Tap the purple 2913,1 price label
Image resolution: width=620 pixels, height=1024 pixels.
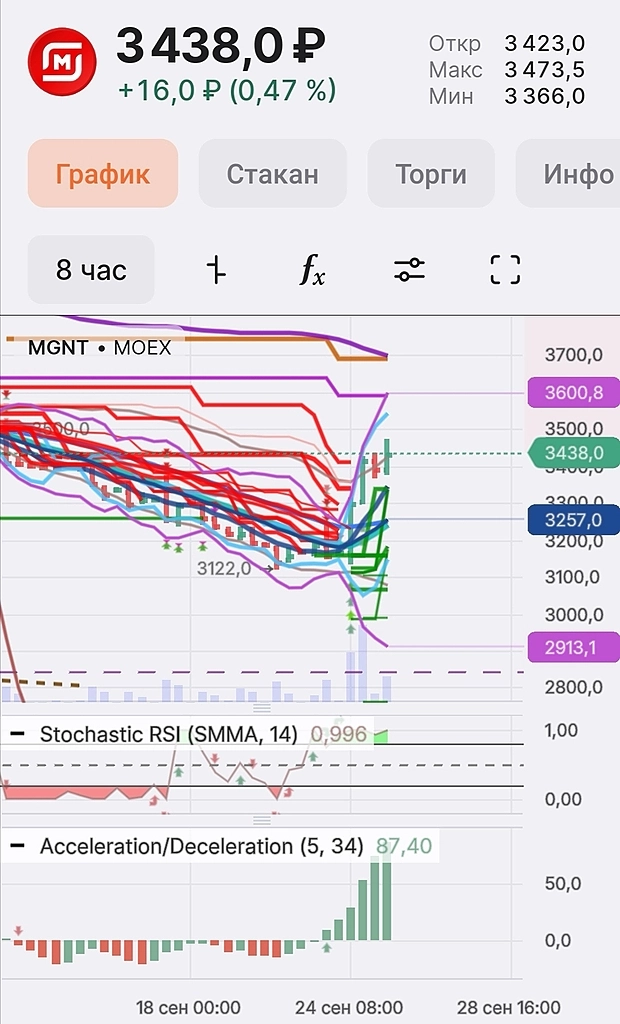[573, 647]
